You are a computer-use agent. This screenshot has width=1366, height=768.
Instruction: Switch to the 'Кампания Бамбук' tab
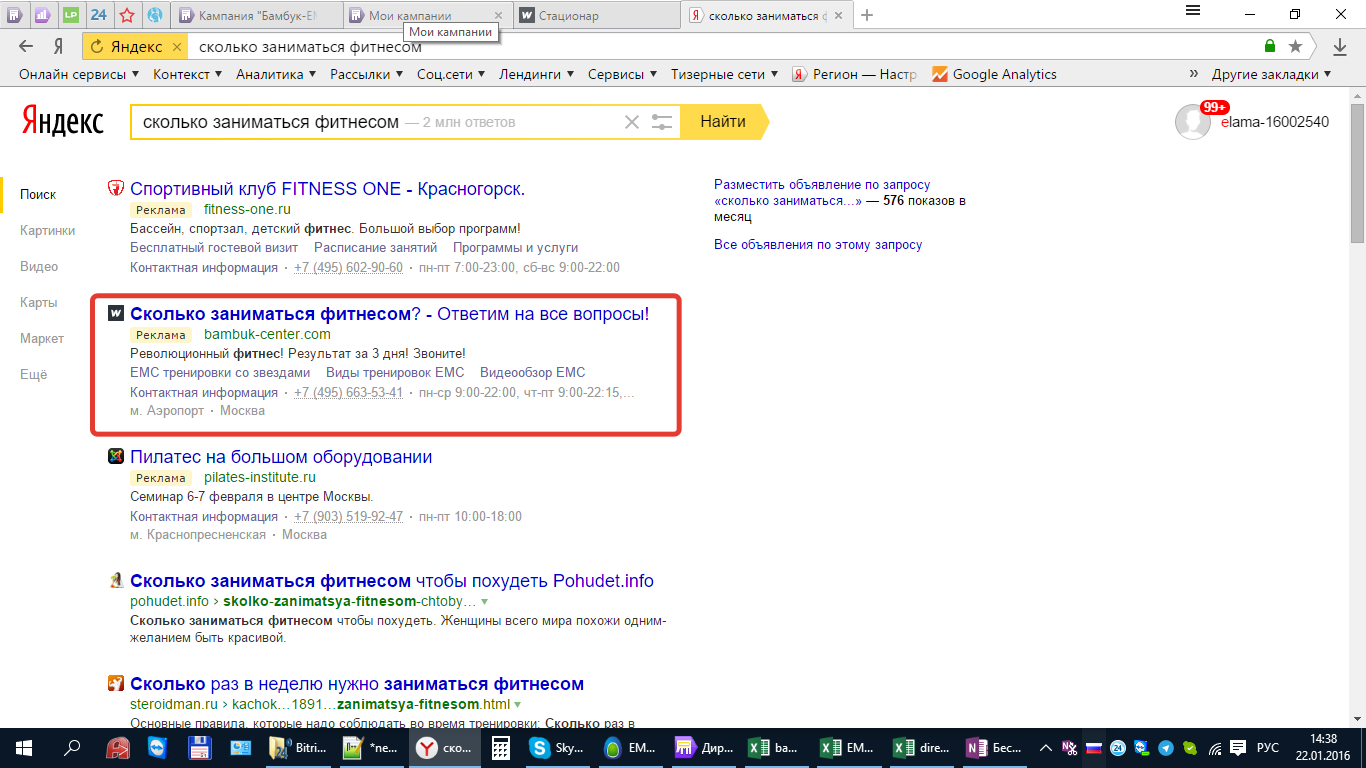257,16
